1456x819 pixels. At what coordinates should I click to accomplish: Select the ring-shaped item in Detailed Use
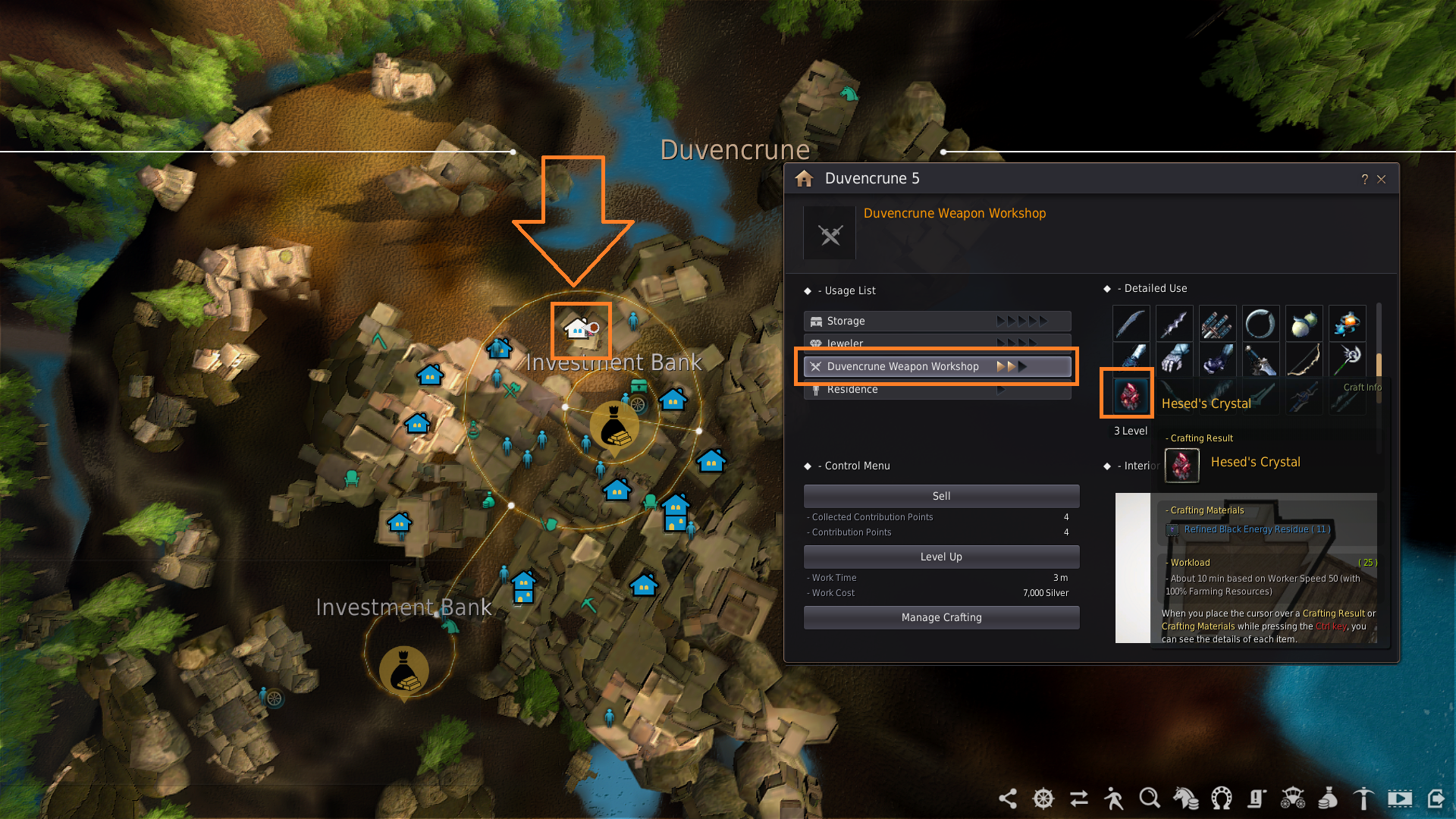click(x=1260, y=324)
